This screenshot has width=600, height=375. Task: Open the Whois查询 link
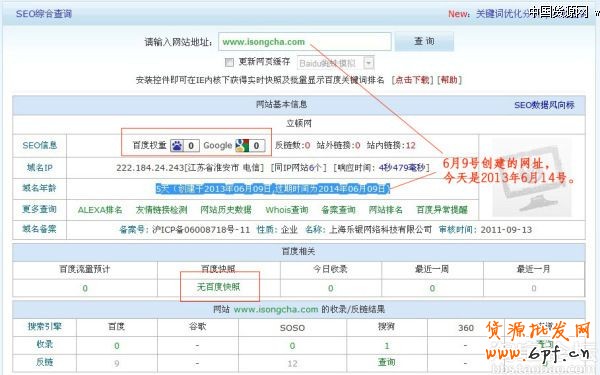287,210
